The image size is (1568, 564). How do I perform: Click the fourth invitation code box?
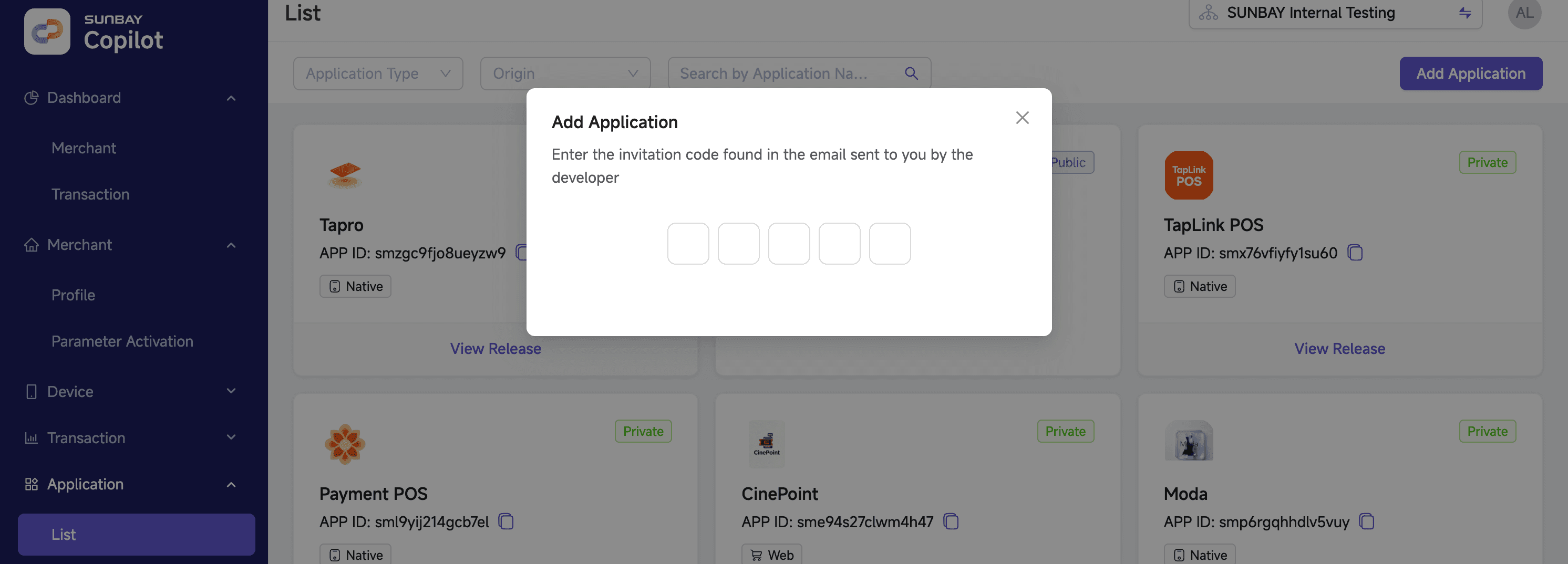(x=839, y=243)
